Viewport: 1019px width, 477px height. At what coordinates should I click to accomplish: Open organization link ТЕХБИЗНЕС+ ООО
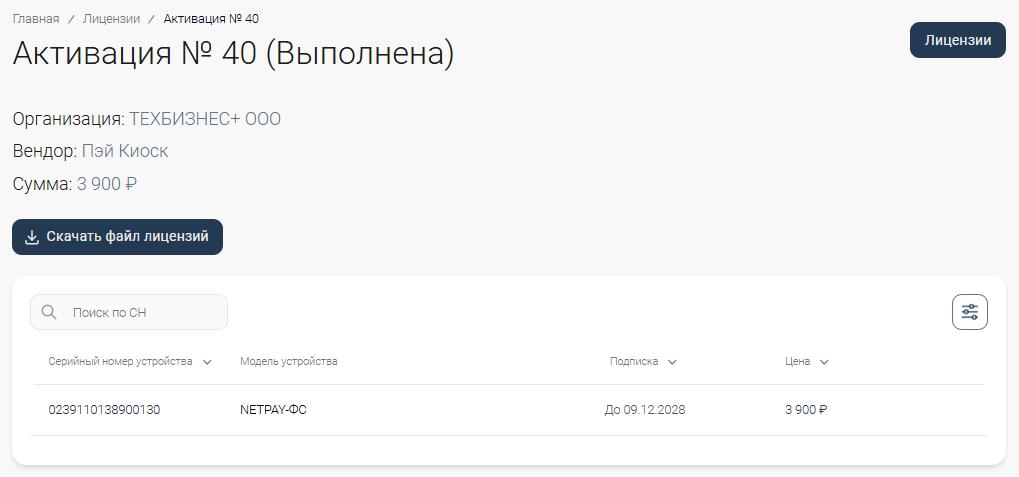click(x=205, y=119)
